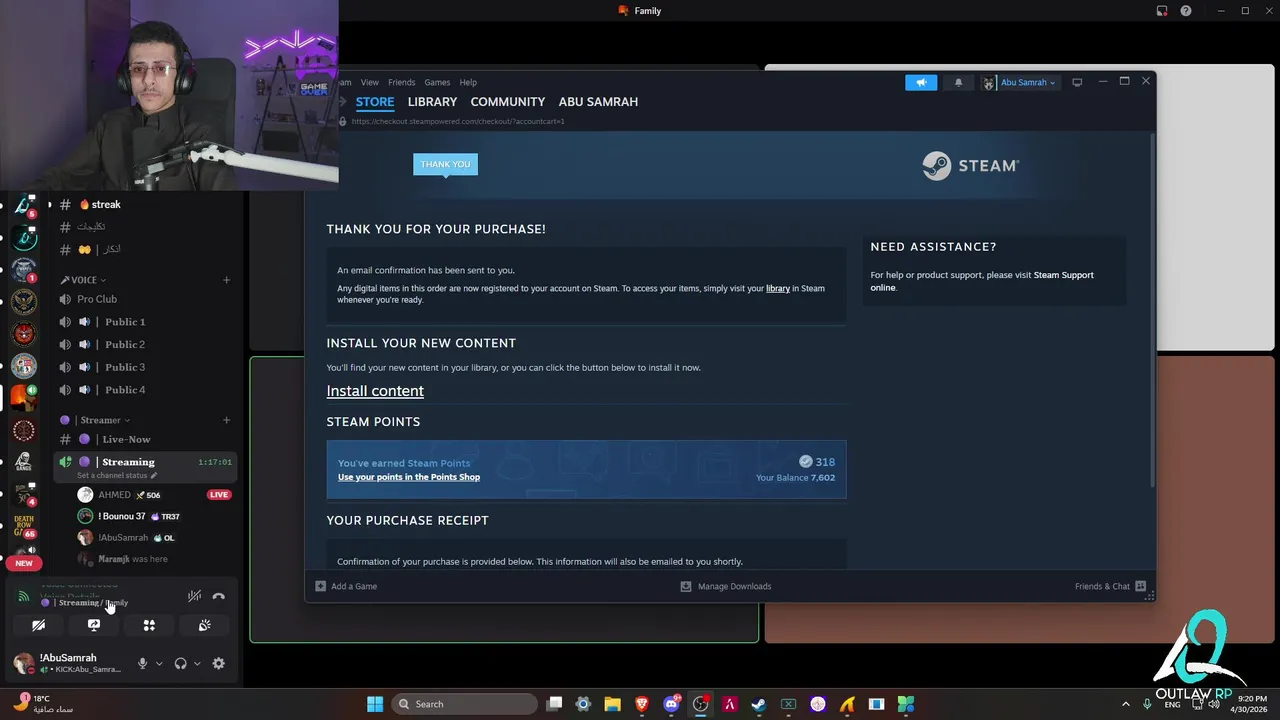Image resolution: width=1280 pixels, height=720 pixels.
Task: Disconnect from the voice channel
Action: pyautogui.click(x=218, y=596)
